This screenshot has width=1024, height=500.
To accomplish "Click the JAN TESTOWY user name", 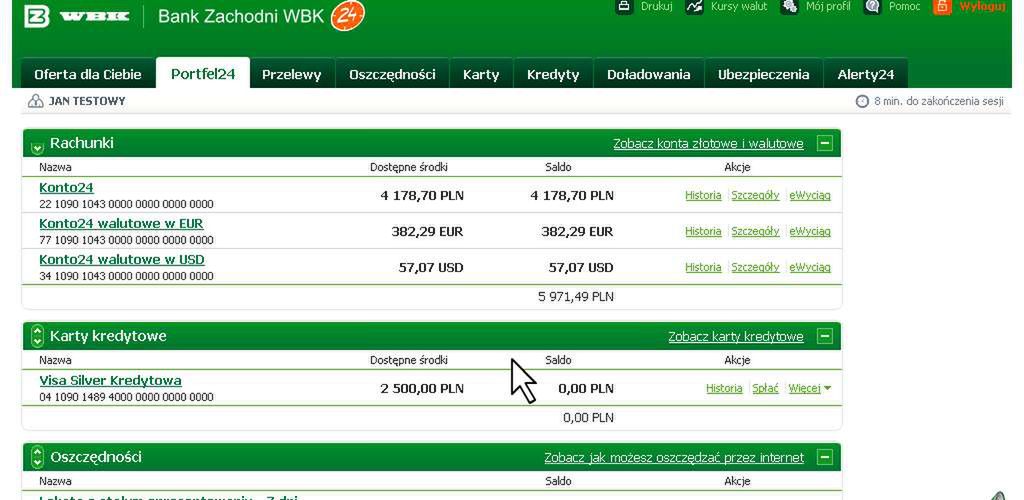I will click(x=87, y=101).
